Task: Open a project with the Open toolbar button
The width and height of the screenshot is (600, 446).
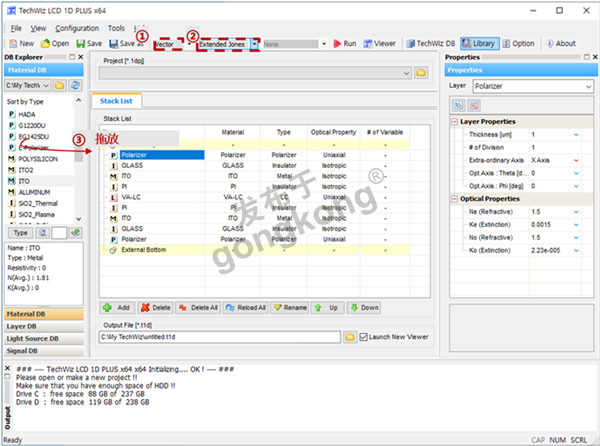Action: tap(55, 44)
